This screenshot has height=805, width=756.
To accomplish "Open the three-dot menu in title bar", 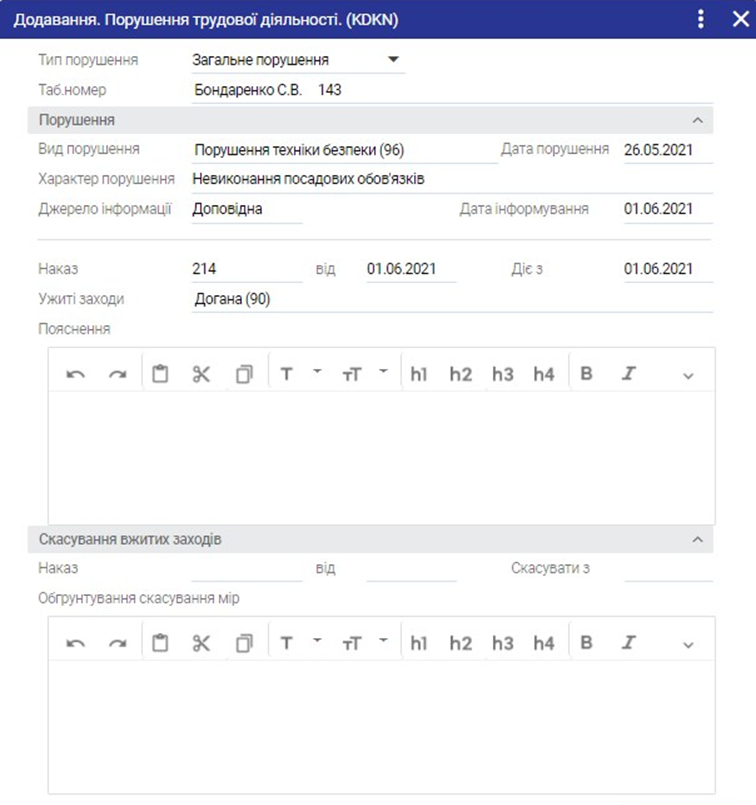I will click(x=701, y=19).
